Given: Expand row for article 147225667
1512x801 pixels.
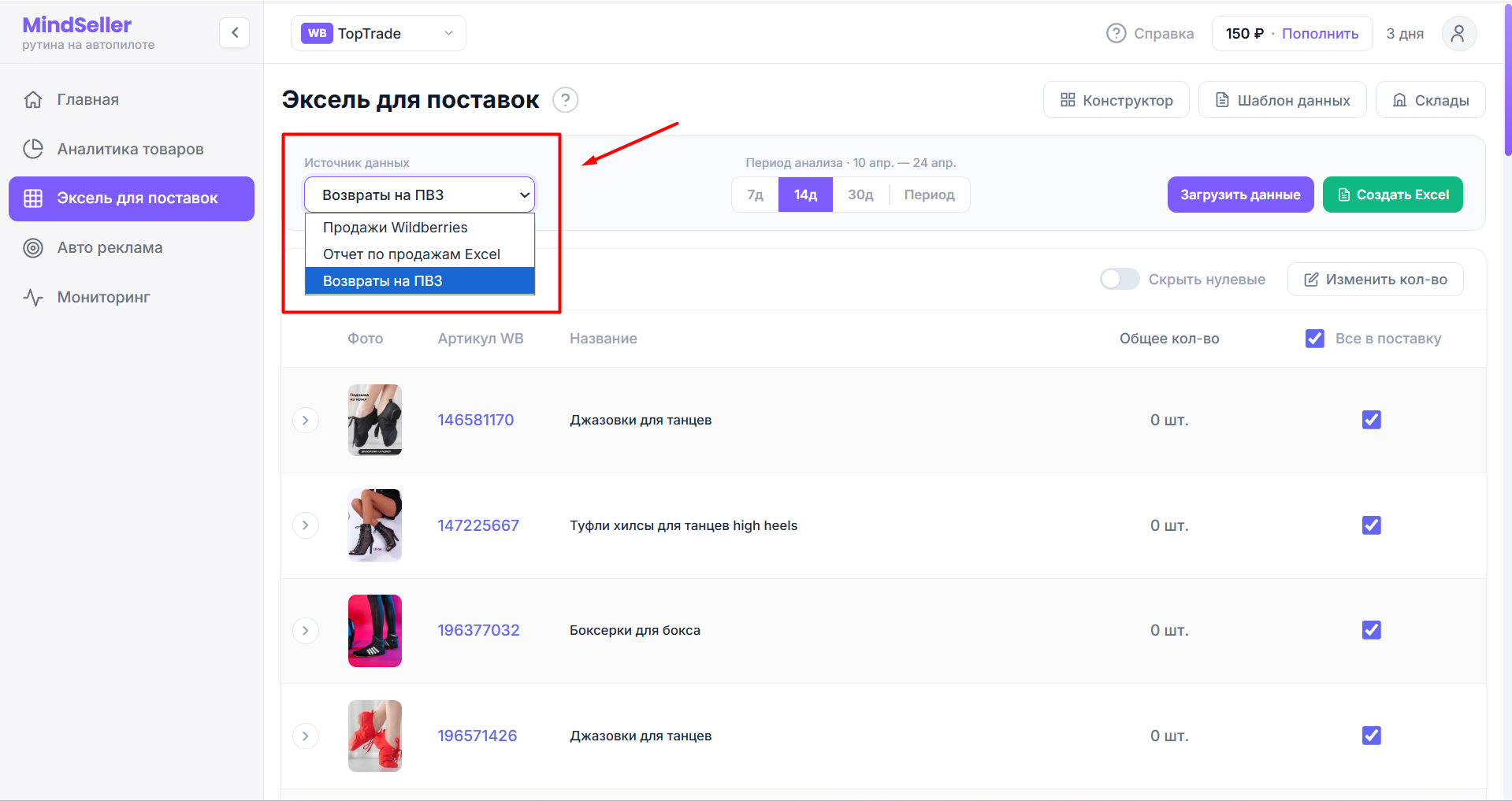Looking at the screenshot, I should click(306, 525).
